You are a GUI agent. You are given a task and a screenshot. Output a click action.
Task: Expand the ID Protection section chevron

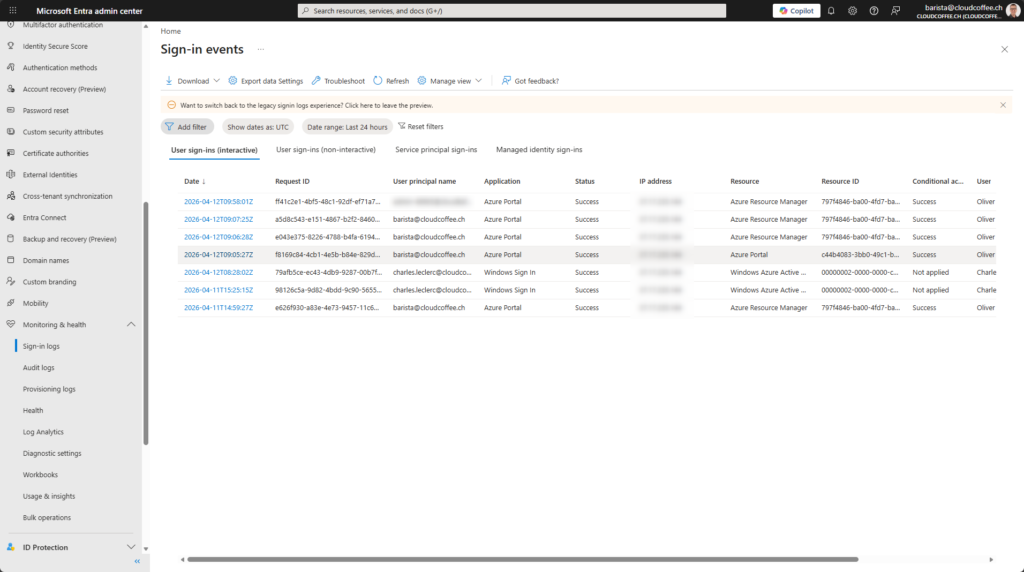click(131, 547)
